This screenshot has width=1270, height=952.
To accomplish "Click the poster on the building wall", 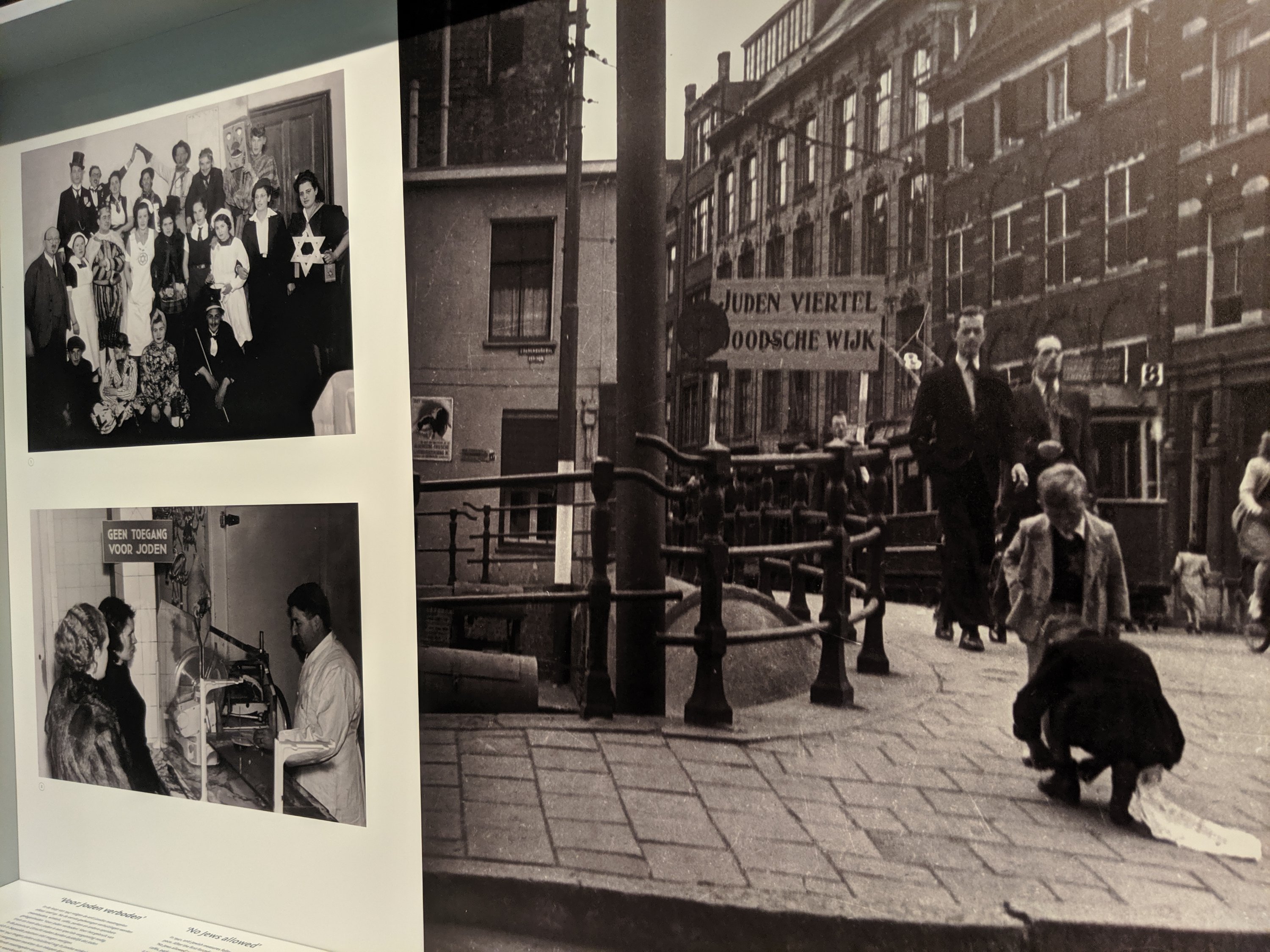I will tap(432, 428).
